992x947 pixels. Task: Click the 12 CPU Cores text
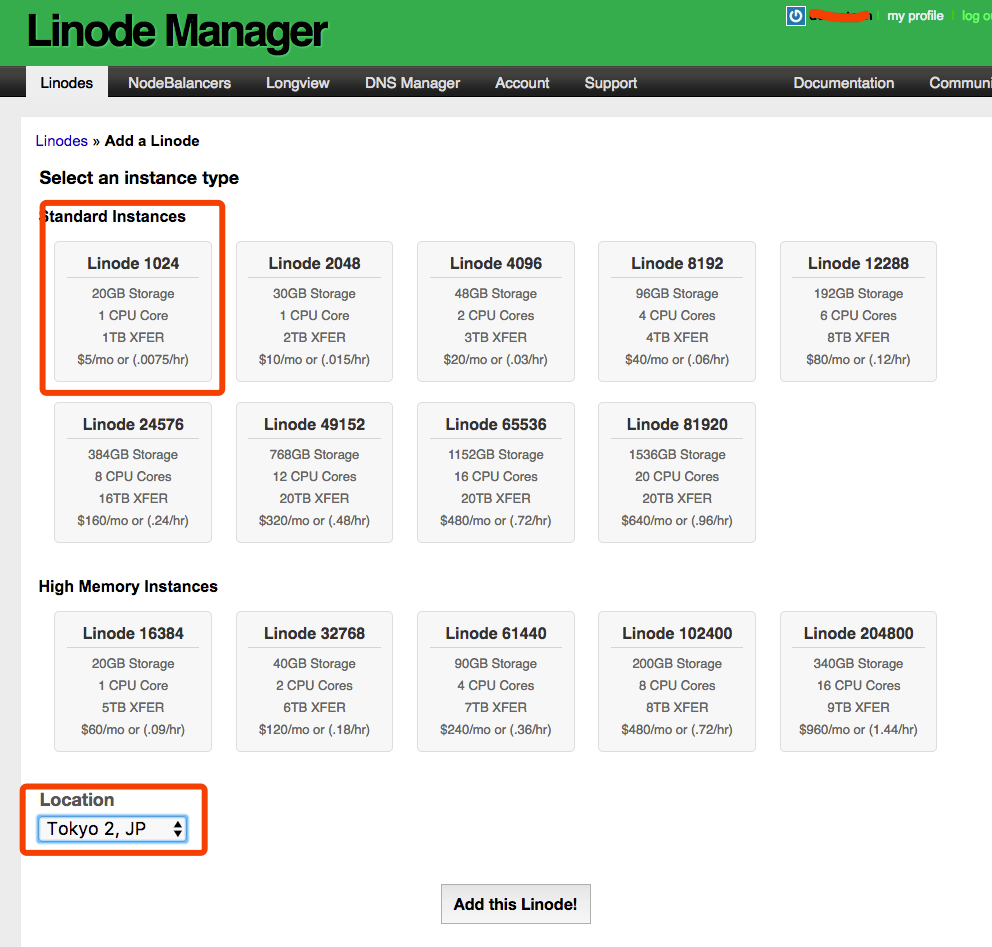314,476
